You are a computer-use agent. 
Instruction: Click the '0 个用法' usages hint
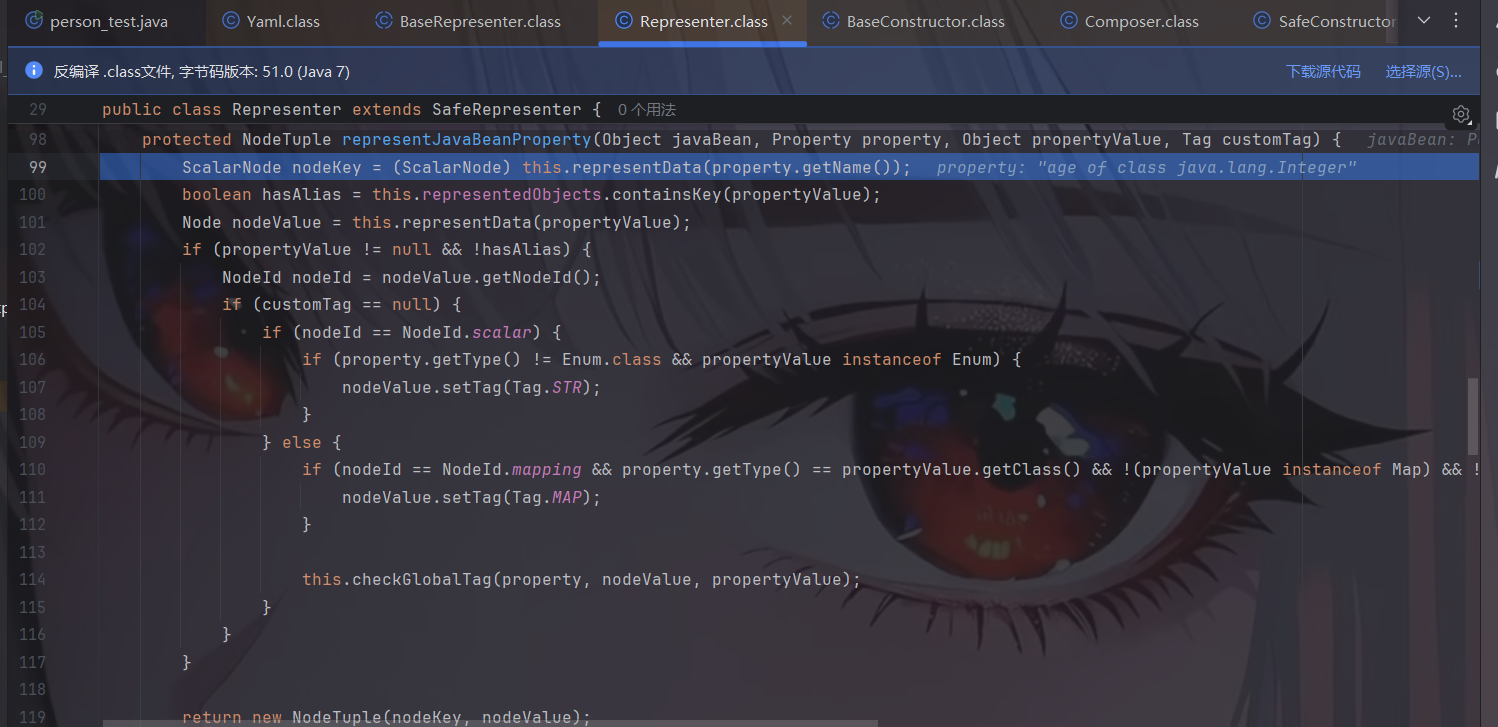(647, 110)
